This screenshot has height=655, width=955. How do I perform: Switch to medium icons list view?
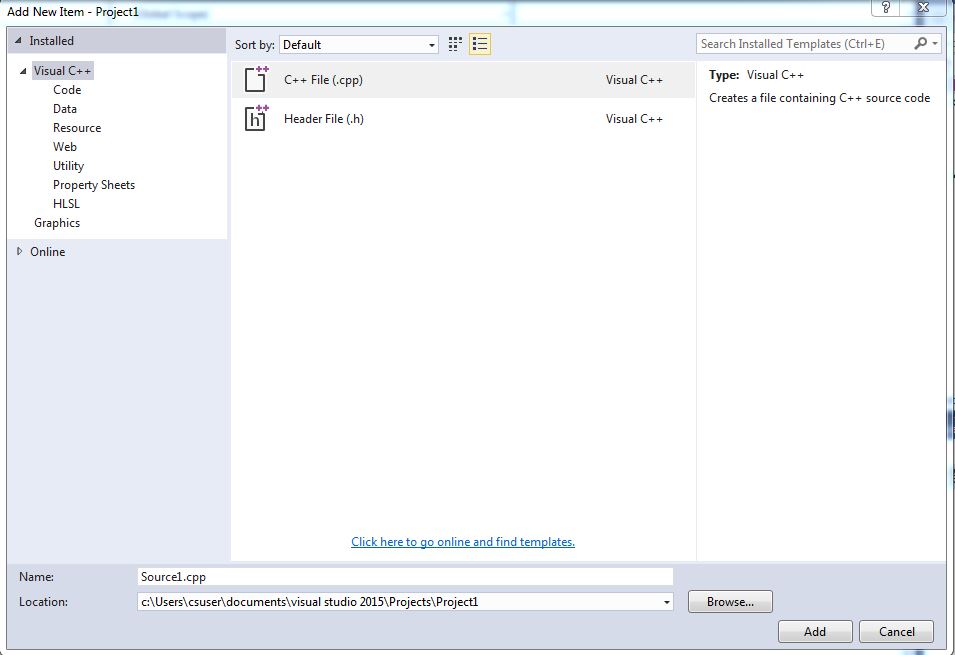pos(480,44)
